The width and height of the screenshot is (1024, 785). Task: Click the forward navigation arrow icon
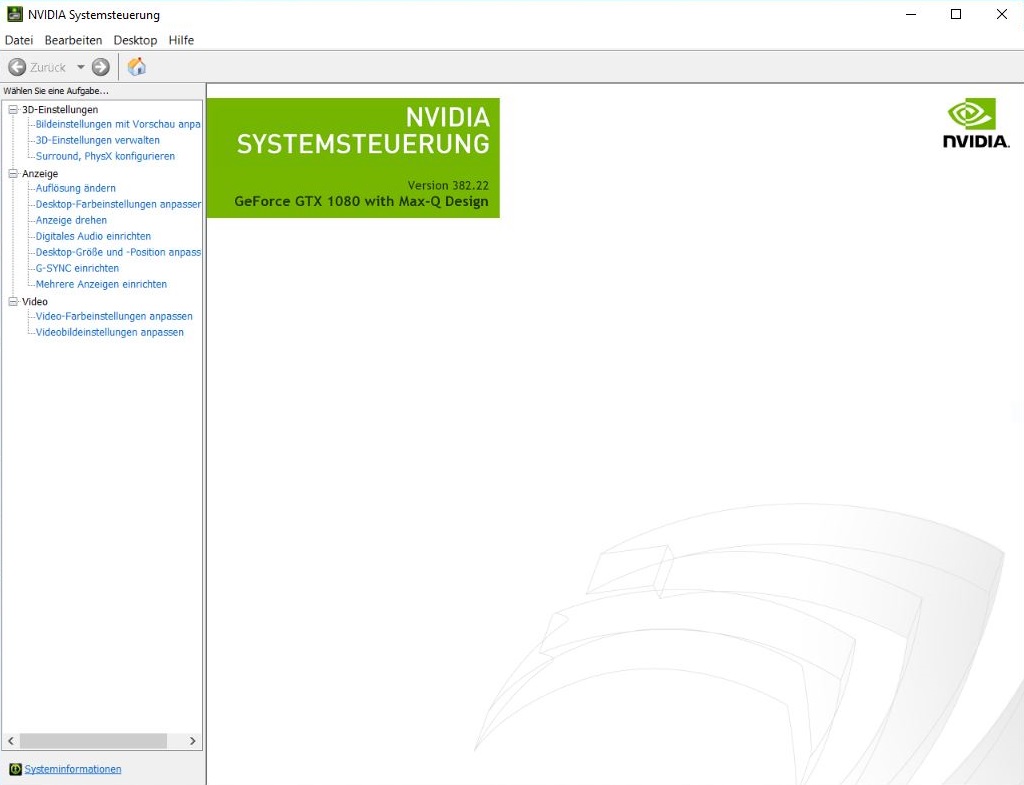(101, 67)
